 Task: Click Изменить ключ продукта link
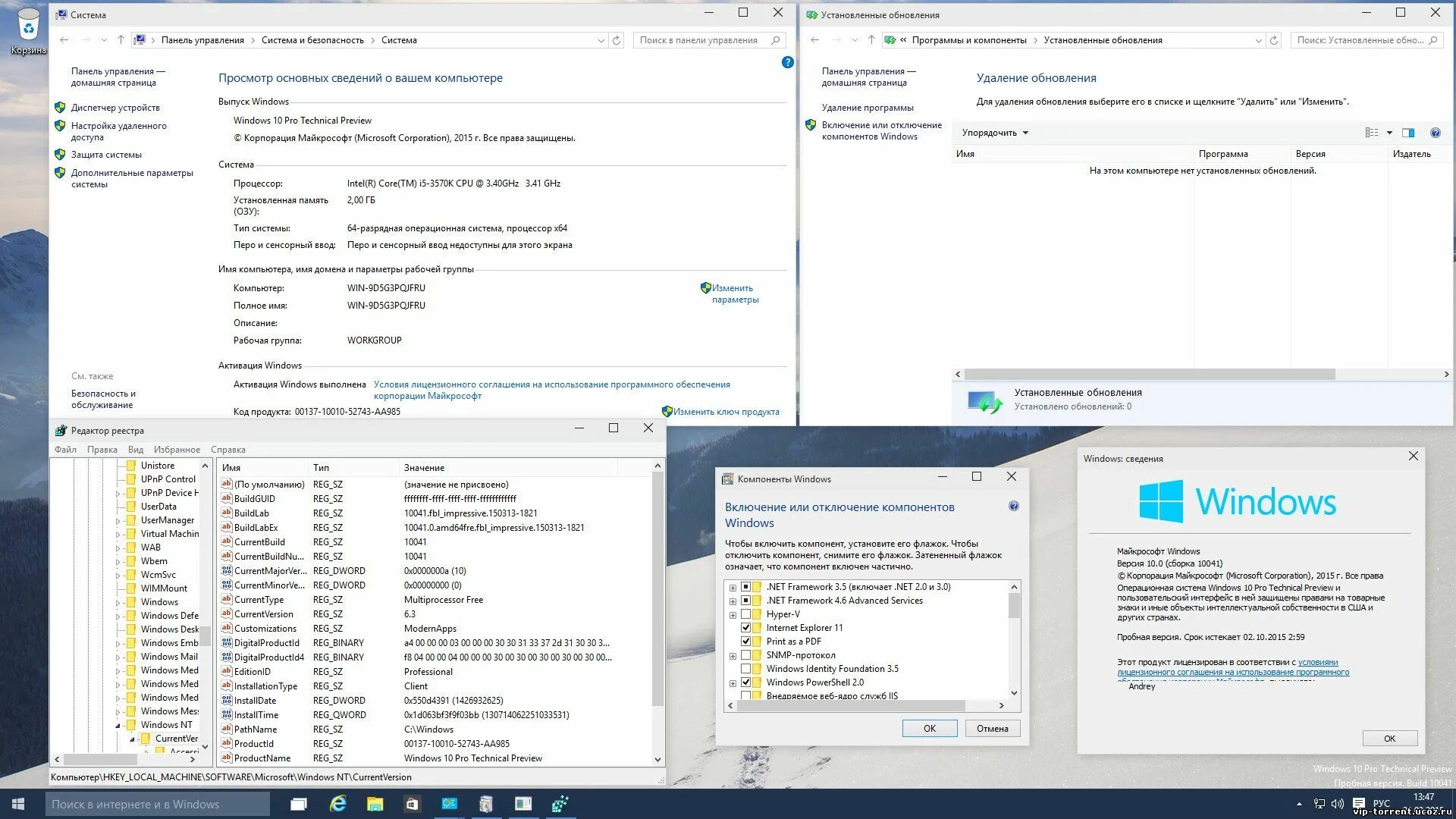click(726, 412)
